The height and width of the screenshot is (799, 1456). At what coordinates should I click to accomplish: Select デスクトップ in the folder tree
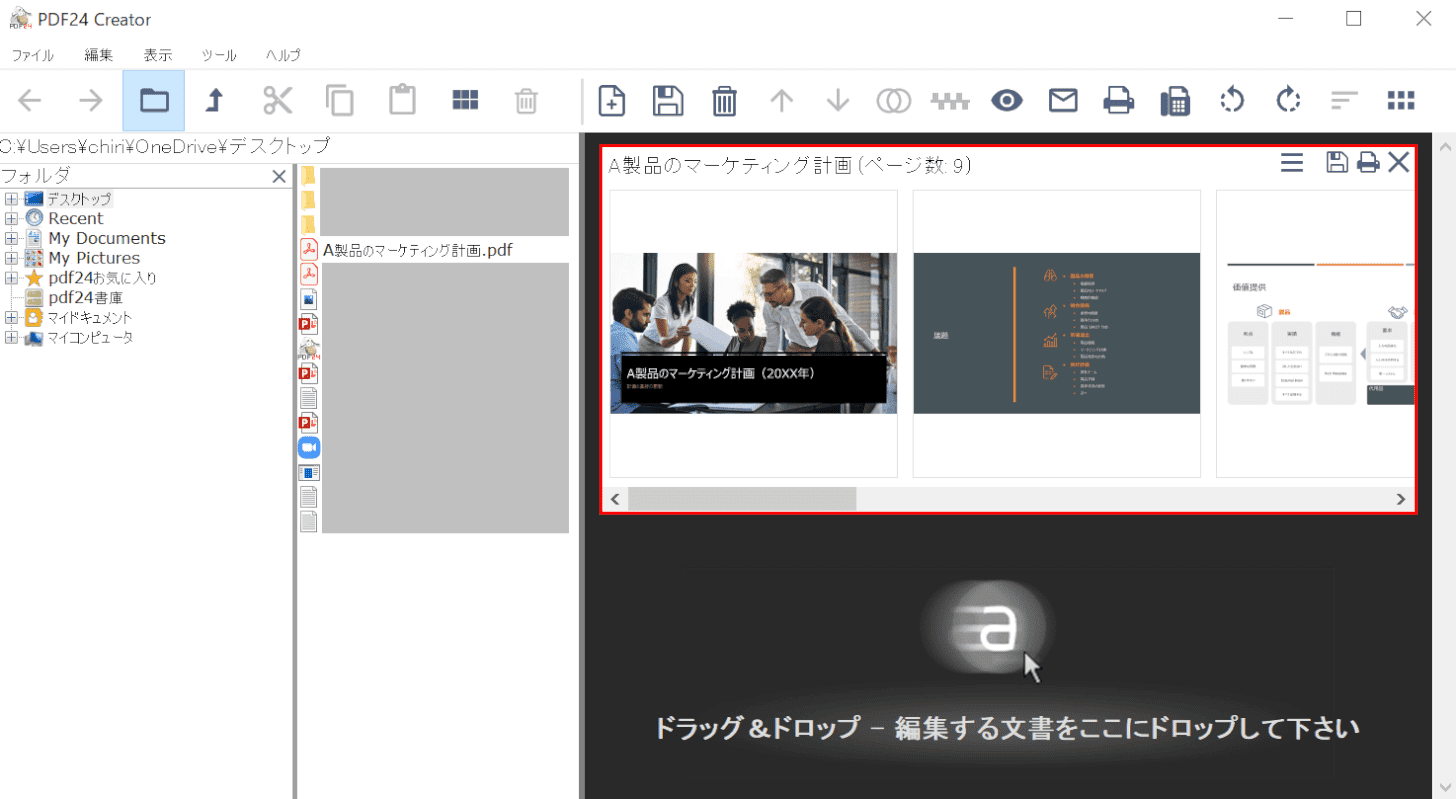coord(80,198)
